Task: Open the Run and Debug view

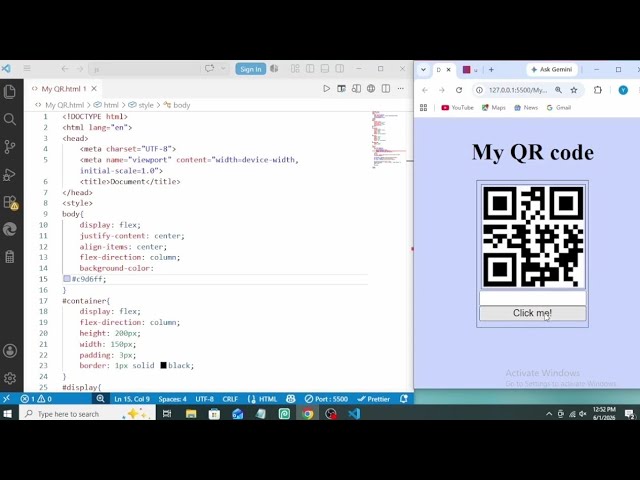Action: tap(10, 175)
